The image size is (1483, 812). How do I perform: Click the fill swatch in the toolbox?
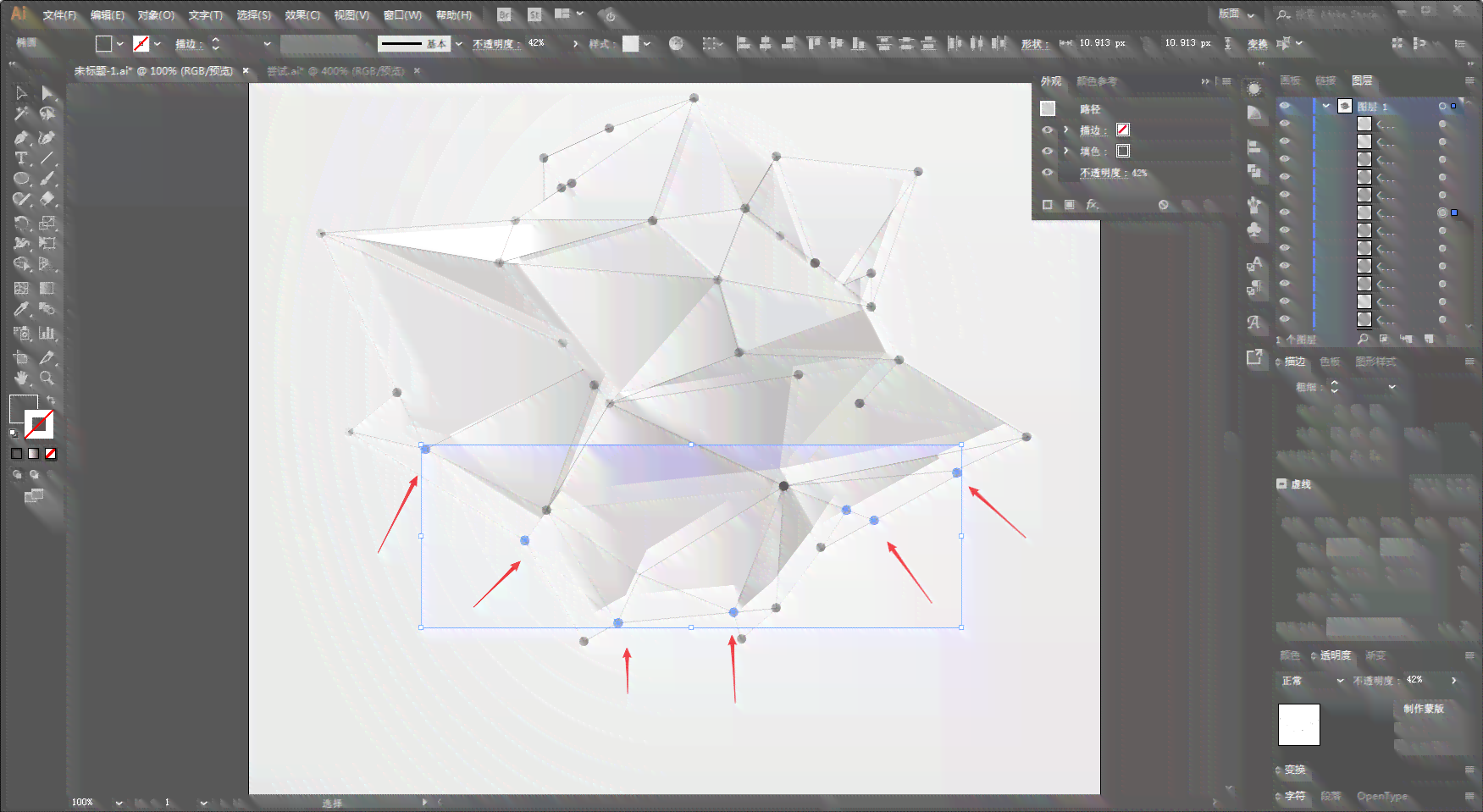point(24,409)
